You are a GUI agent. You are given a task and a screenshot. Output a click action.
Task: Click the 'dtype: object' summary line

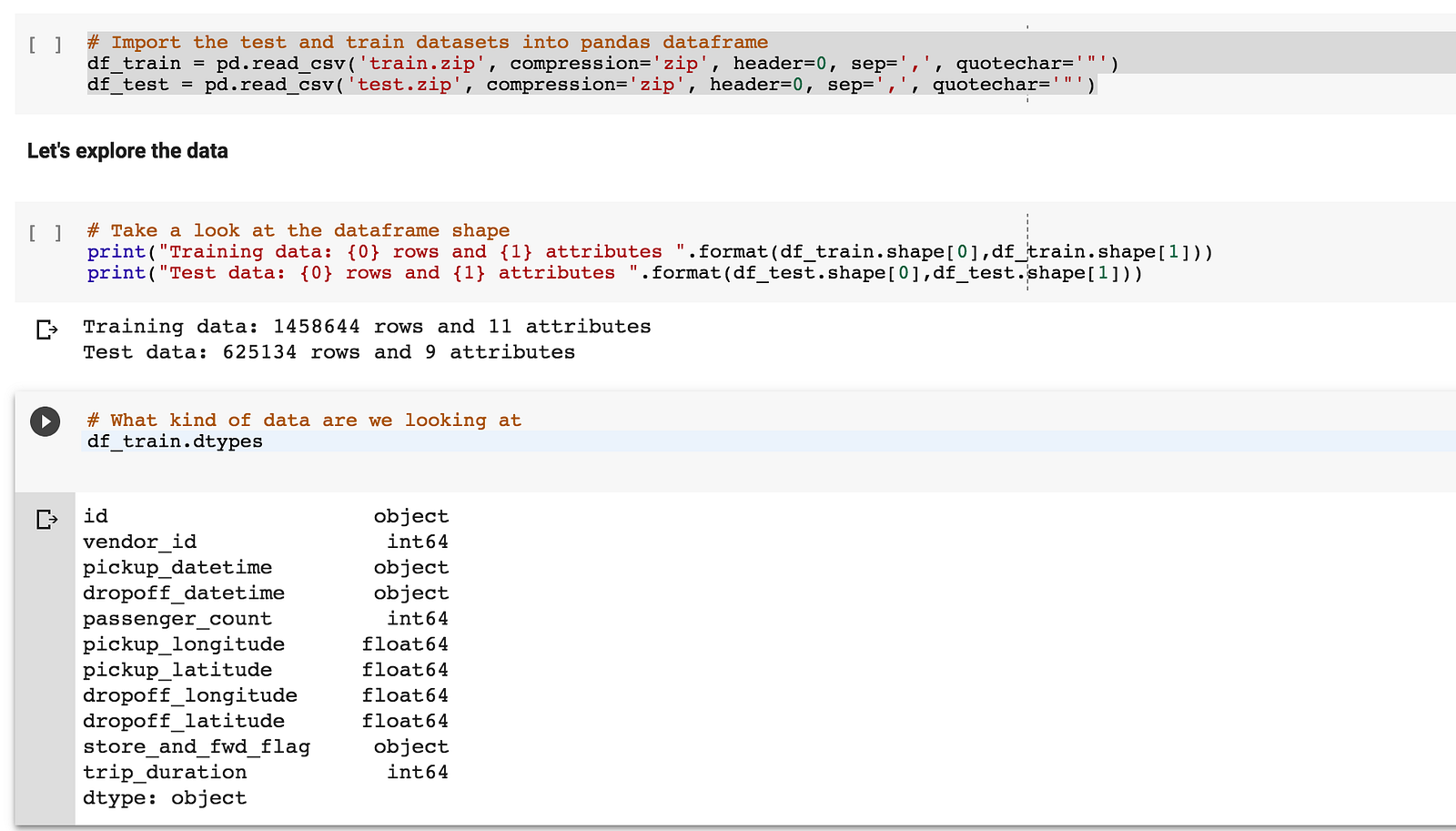point(165,798)
